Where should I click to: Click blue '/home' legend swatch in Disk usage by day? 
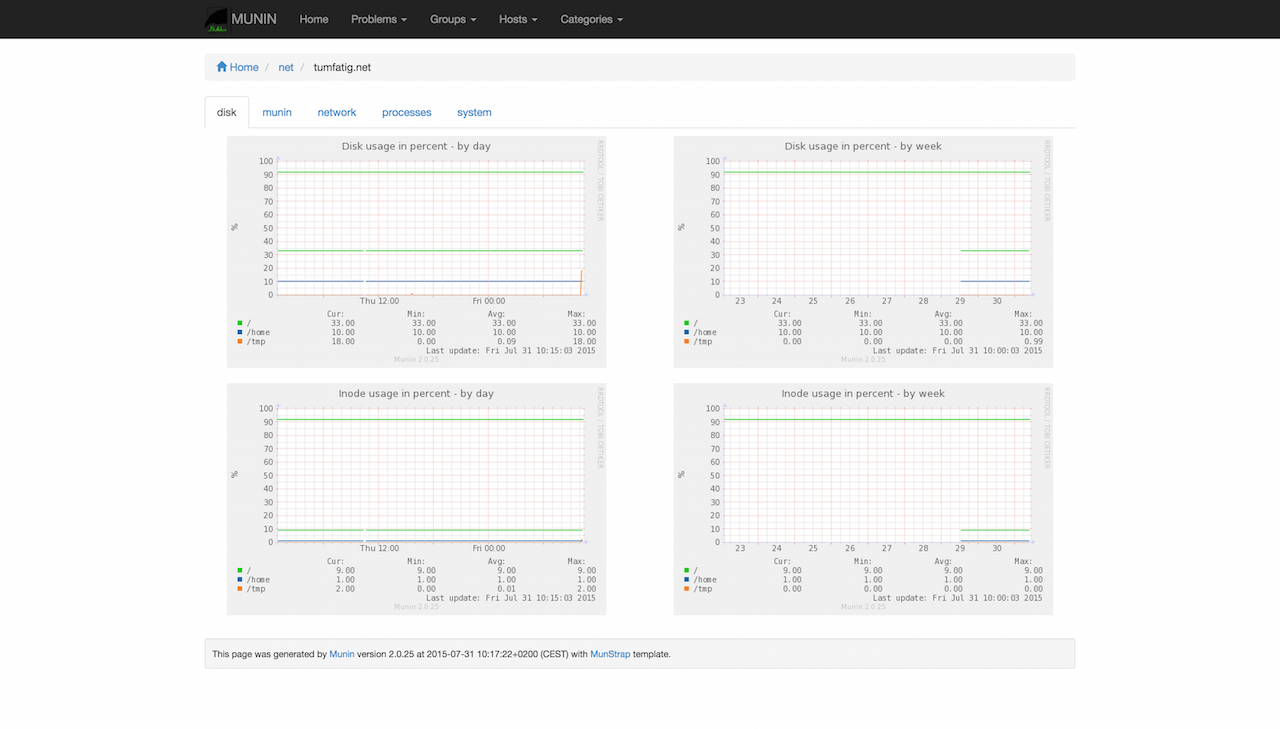240,332
